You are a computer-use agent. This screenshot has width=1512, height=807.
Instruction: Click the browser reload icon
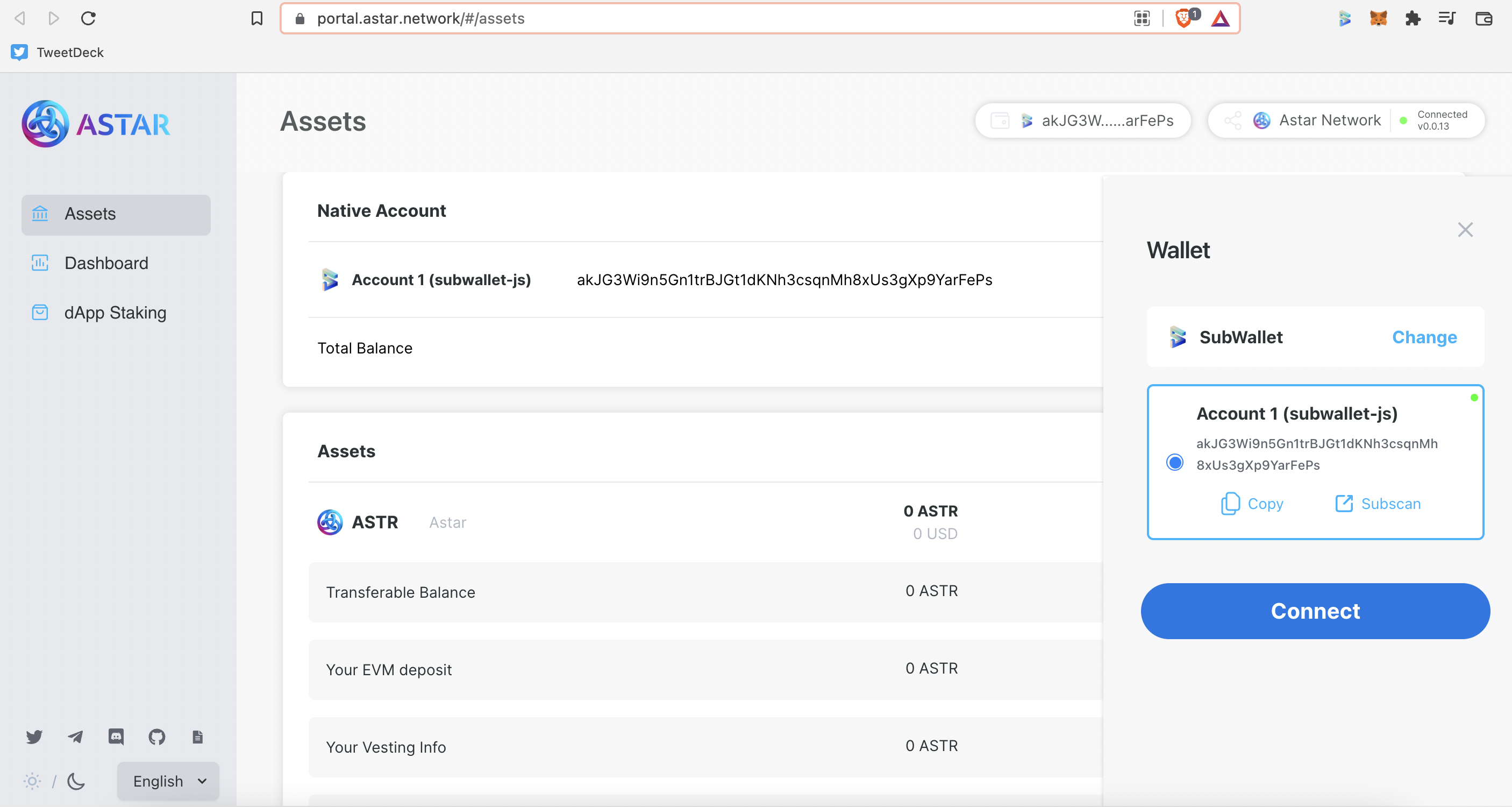point(88,18)
